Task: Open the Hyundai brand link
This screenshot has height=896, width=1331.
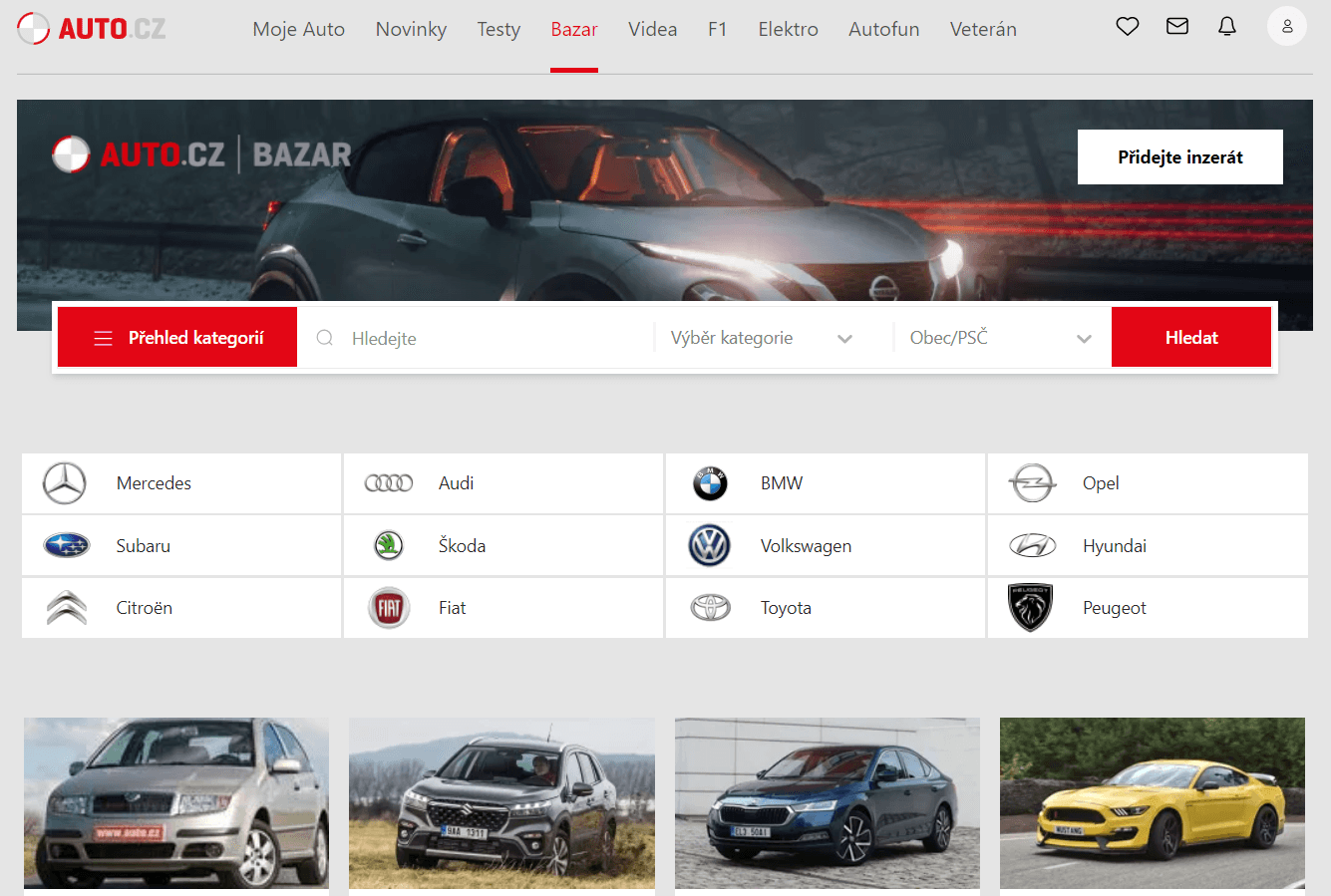Action: click(x=1148, y=545)
